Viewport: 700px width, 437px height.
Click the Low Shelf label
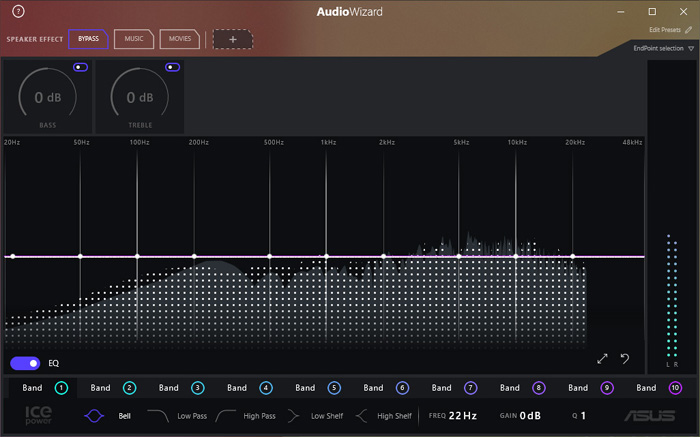[327, 416]
